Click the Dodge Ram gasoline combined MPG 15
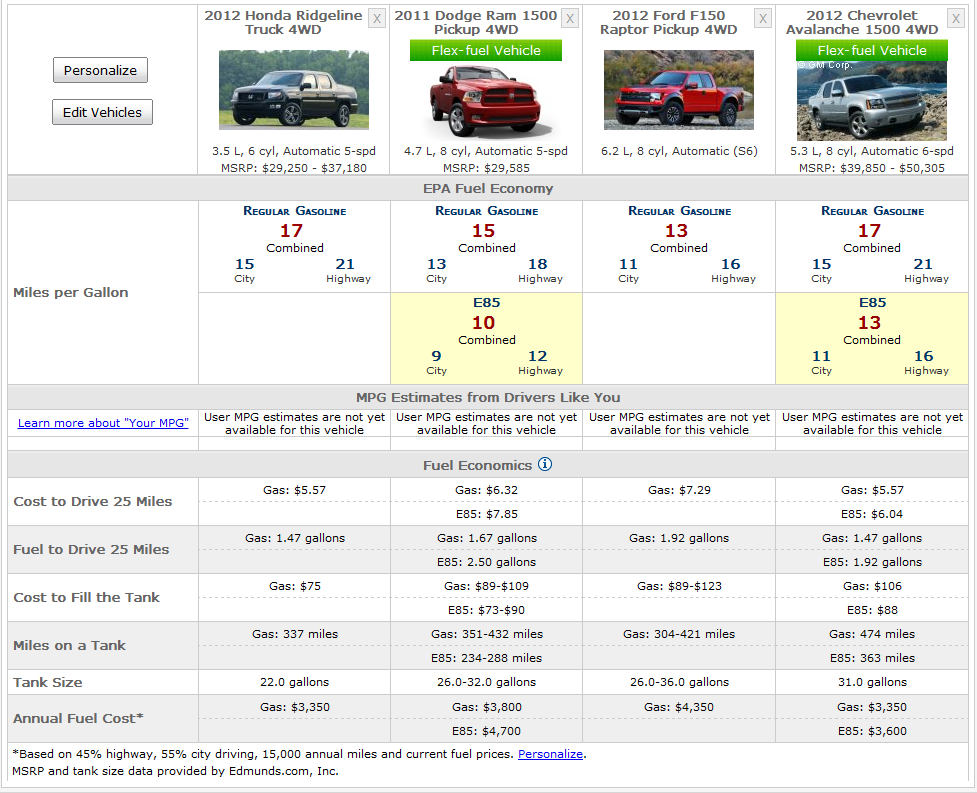977x793 pixels. click(x=484, y=230)
